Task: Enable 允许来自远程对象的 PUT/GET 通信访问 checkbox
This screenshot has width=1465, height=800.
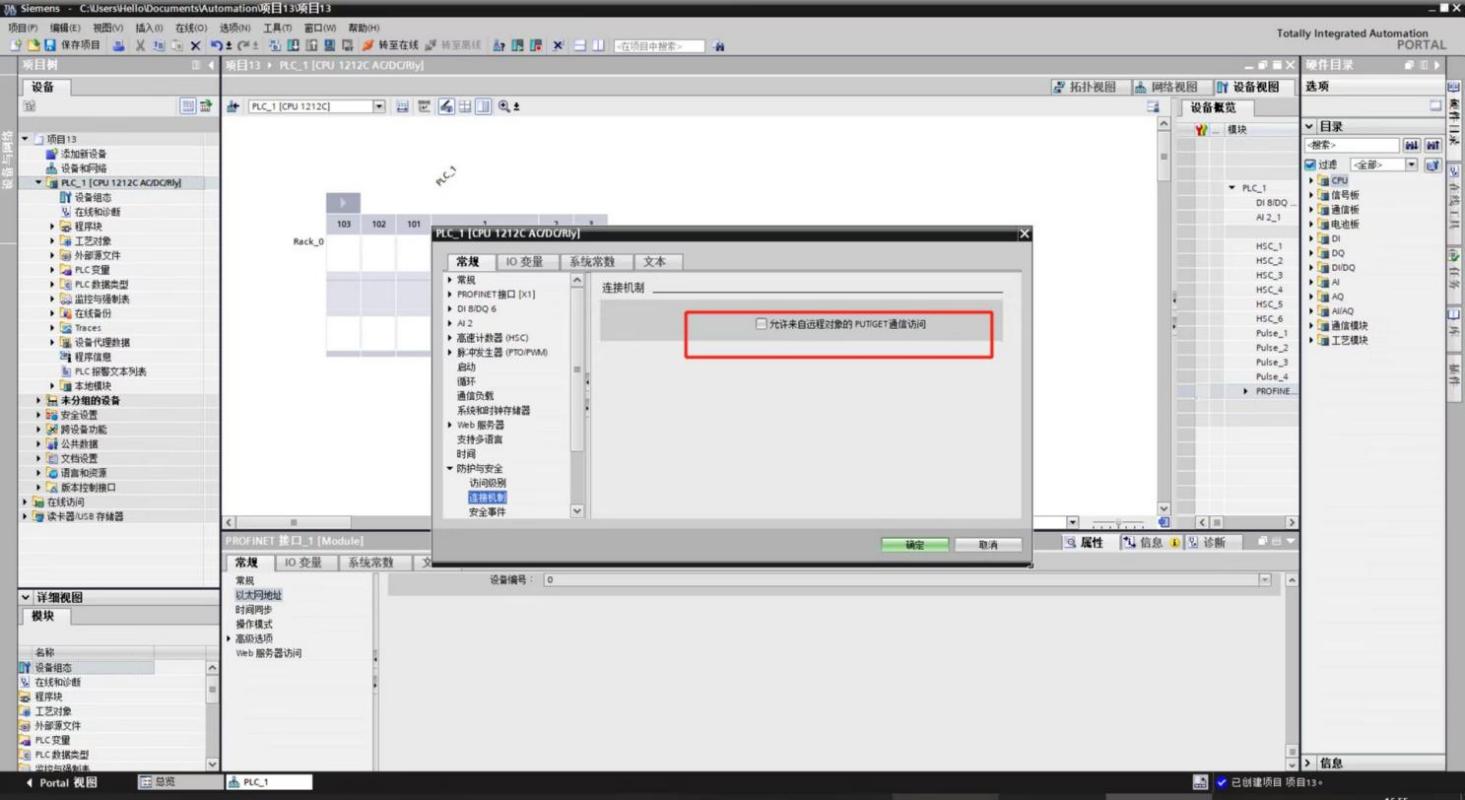Action: coord(762,324)
